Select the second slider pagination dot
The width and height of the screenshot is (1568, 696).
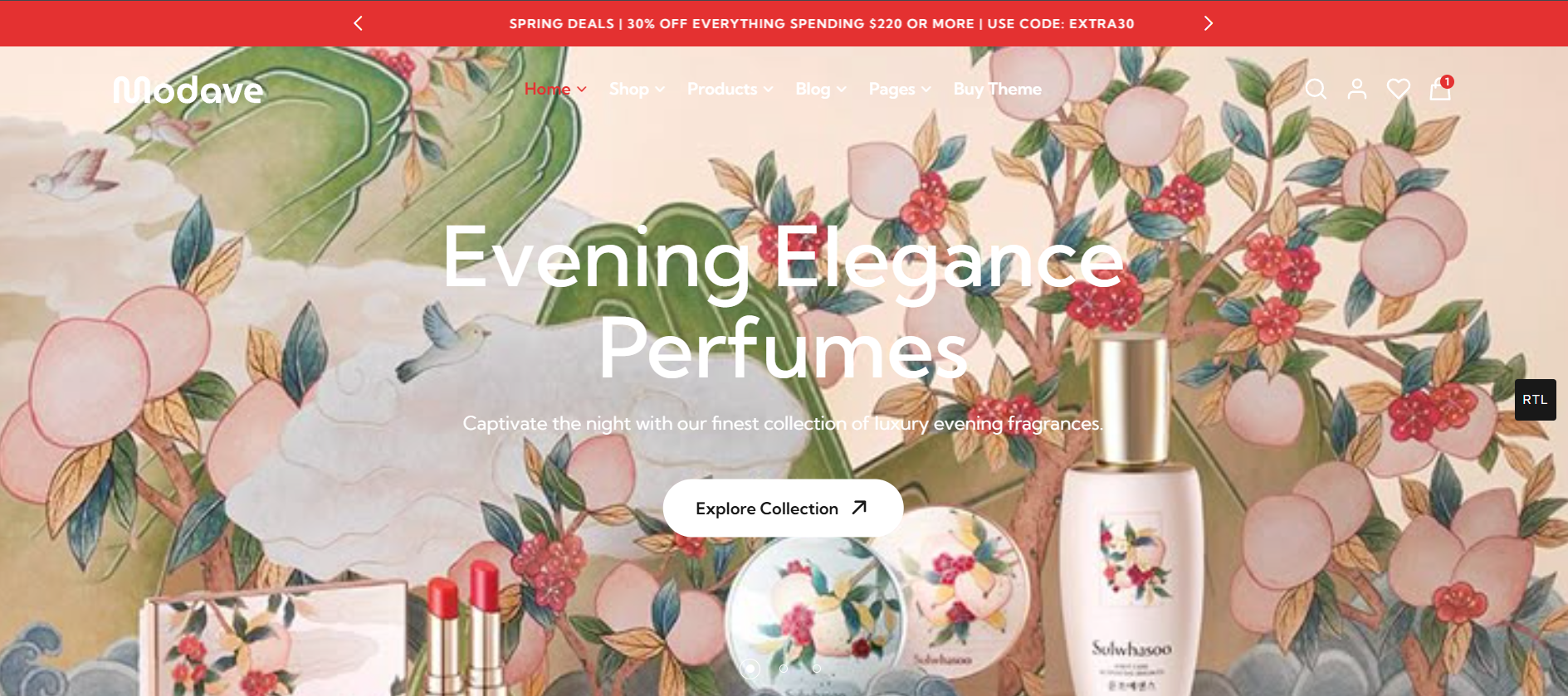[784, 668]
